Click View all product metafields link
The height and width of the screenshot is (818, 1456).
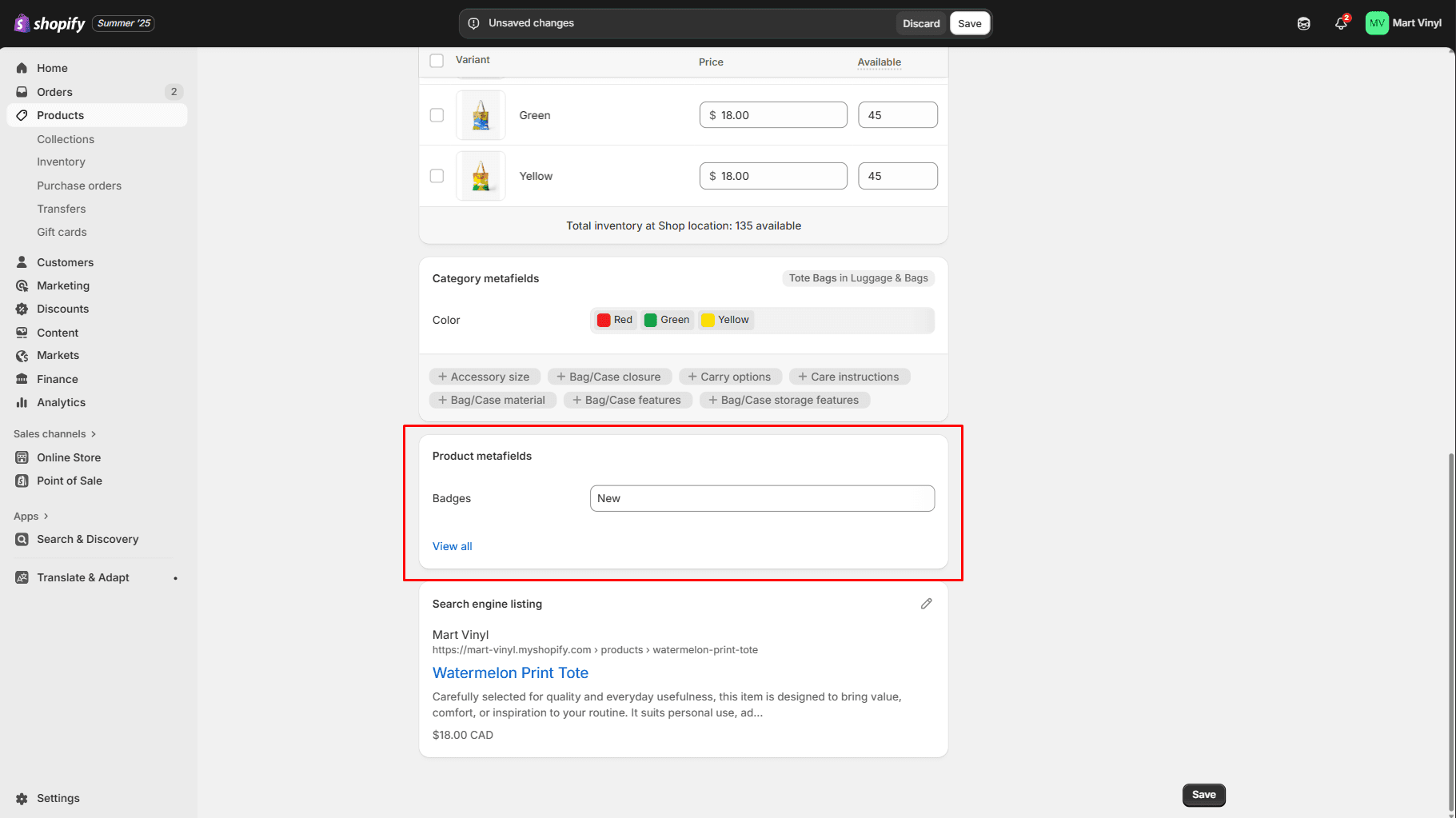tap(452, 546)
